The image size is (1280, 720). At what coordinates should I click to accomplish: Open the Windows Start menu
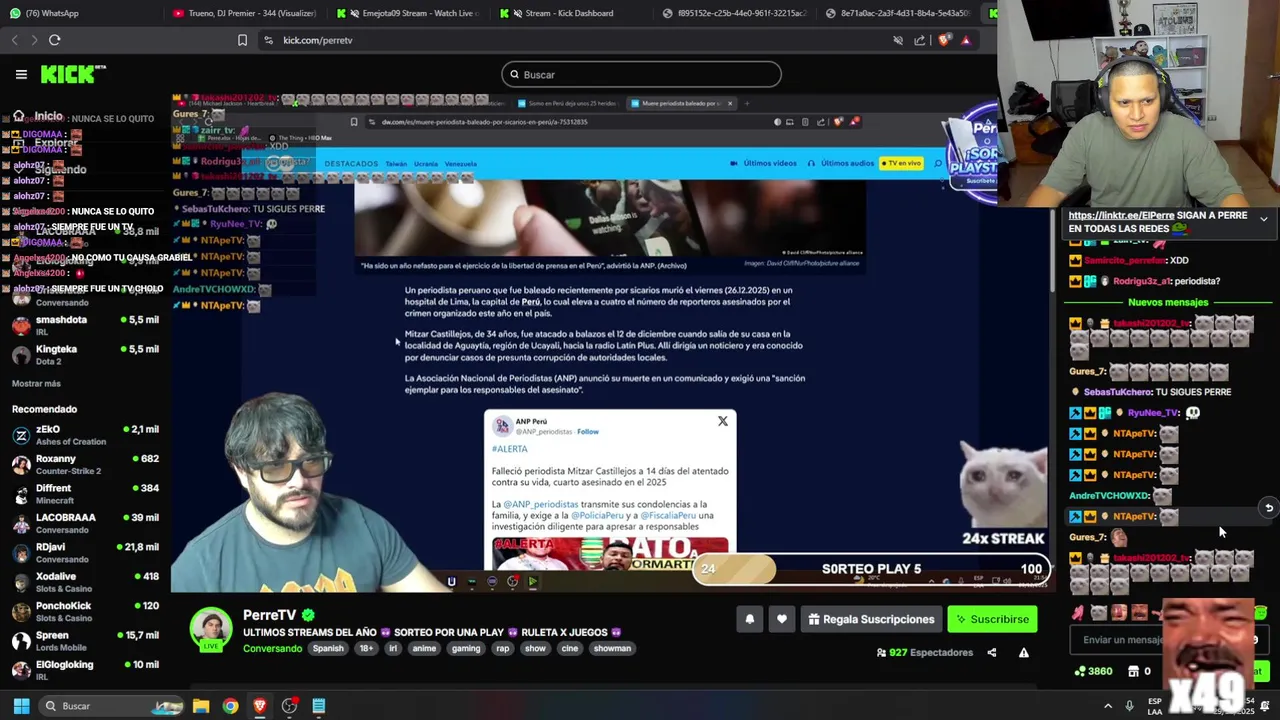pos(21,706)
